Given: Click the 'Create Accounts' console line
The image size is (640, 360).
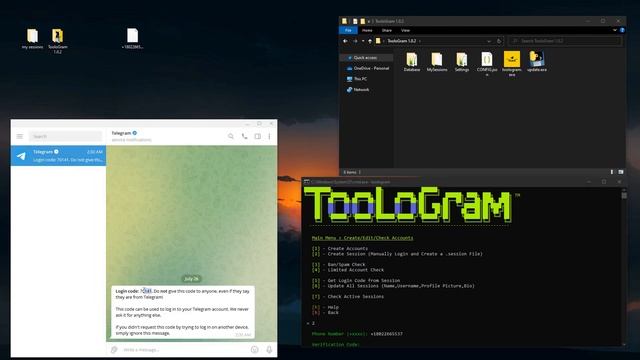Looking at the screenshot, I should tap(340, 248).
